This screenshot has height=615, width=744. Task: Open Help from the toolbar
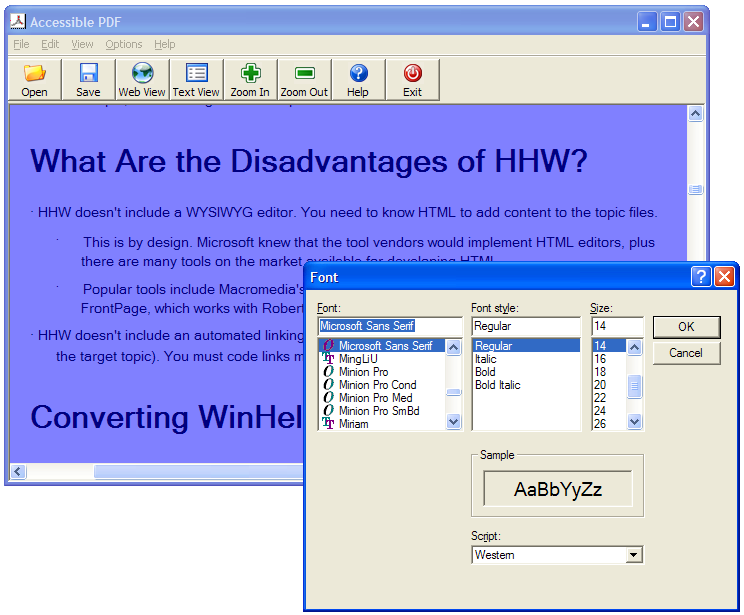point(358,74)
